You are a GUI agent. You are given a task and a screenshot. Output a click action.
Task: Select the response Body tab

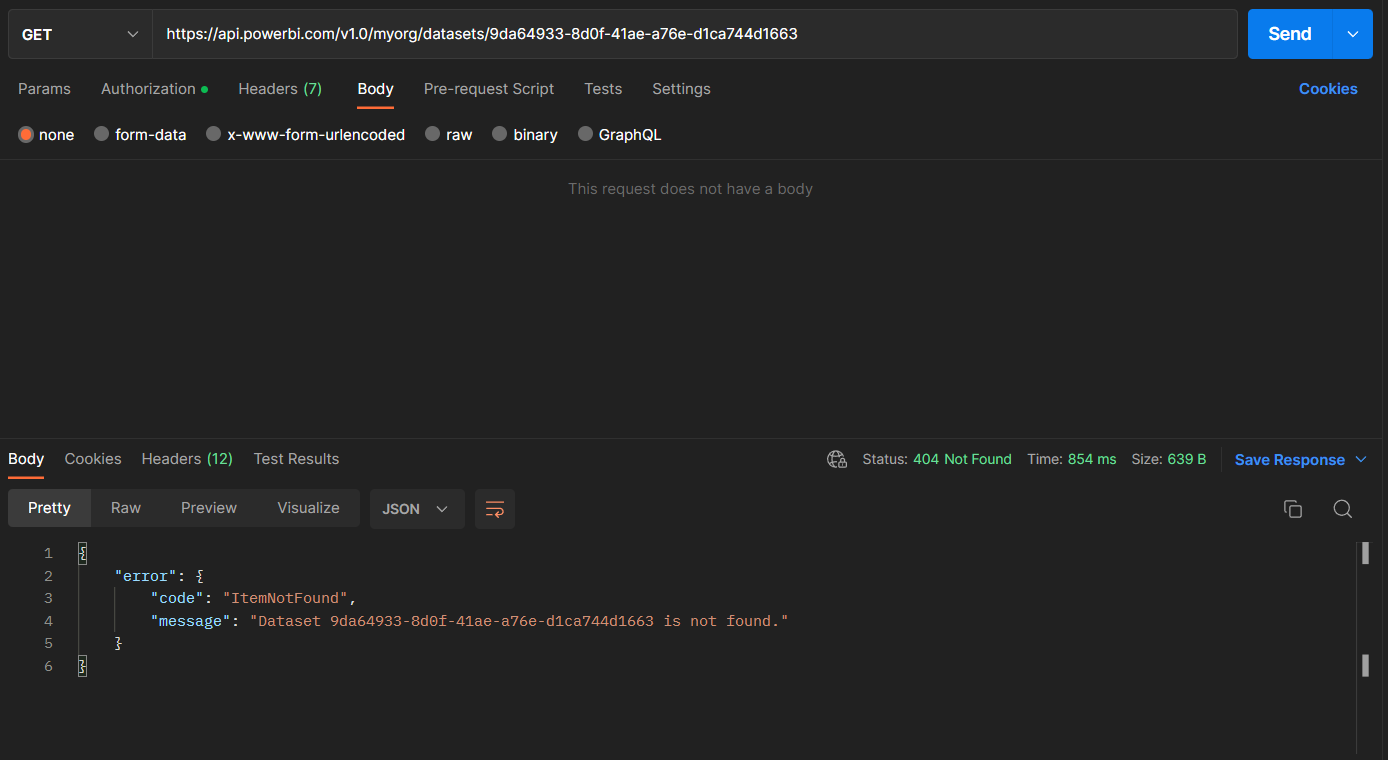(x=26, y=459)
